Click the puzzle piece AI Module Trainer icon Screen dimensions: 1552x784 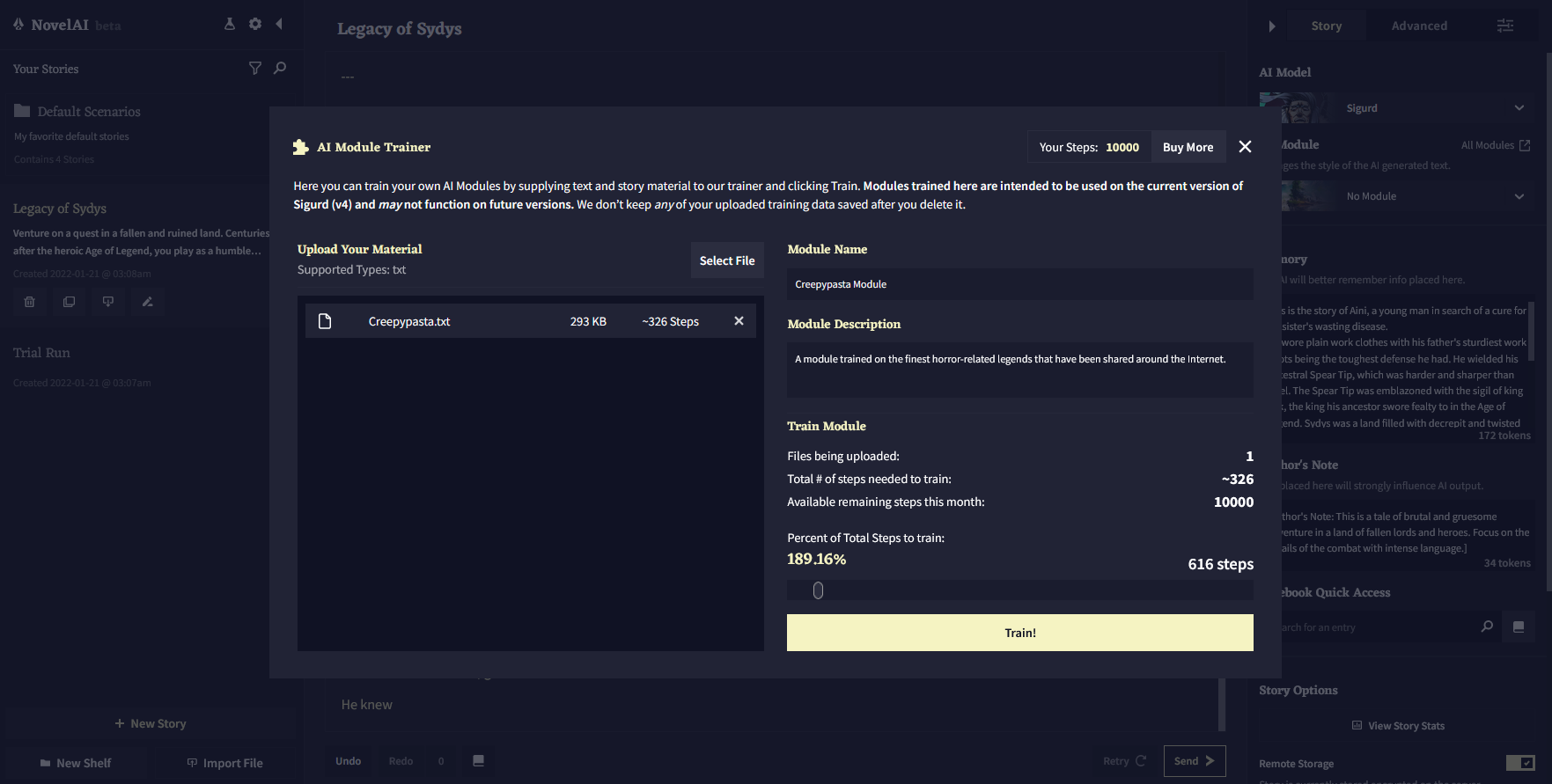(301, 147)
